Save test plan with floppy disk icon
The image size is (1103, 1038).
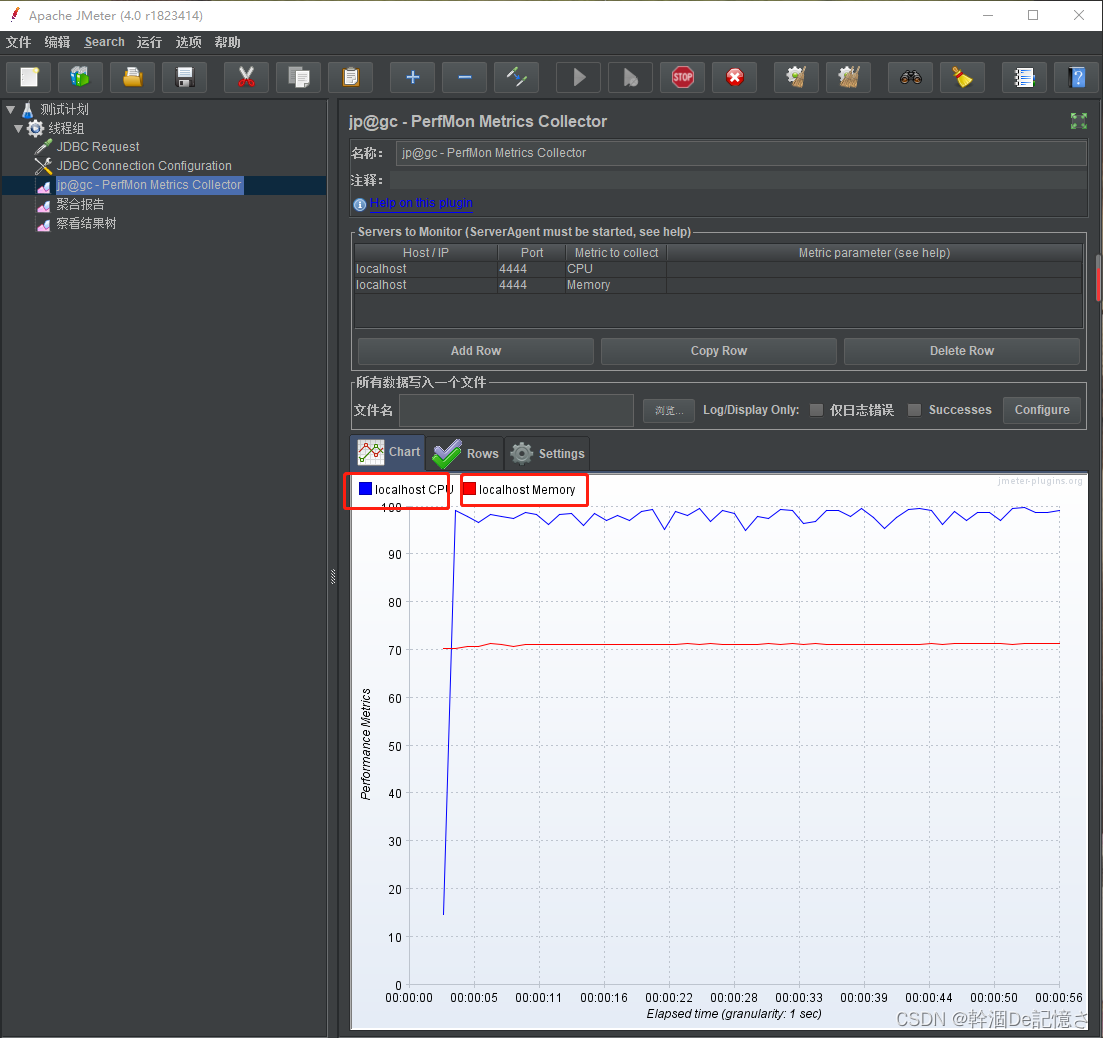pos(184,77)
